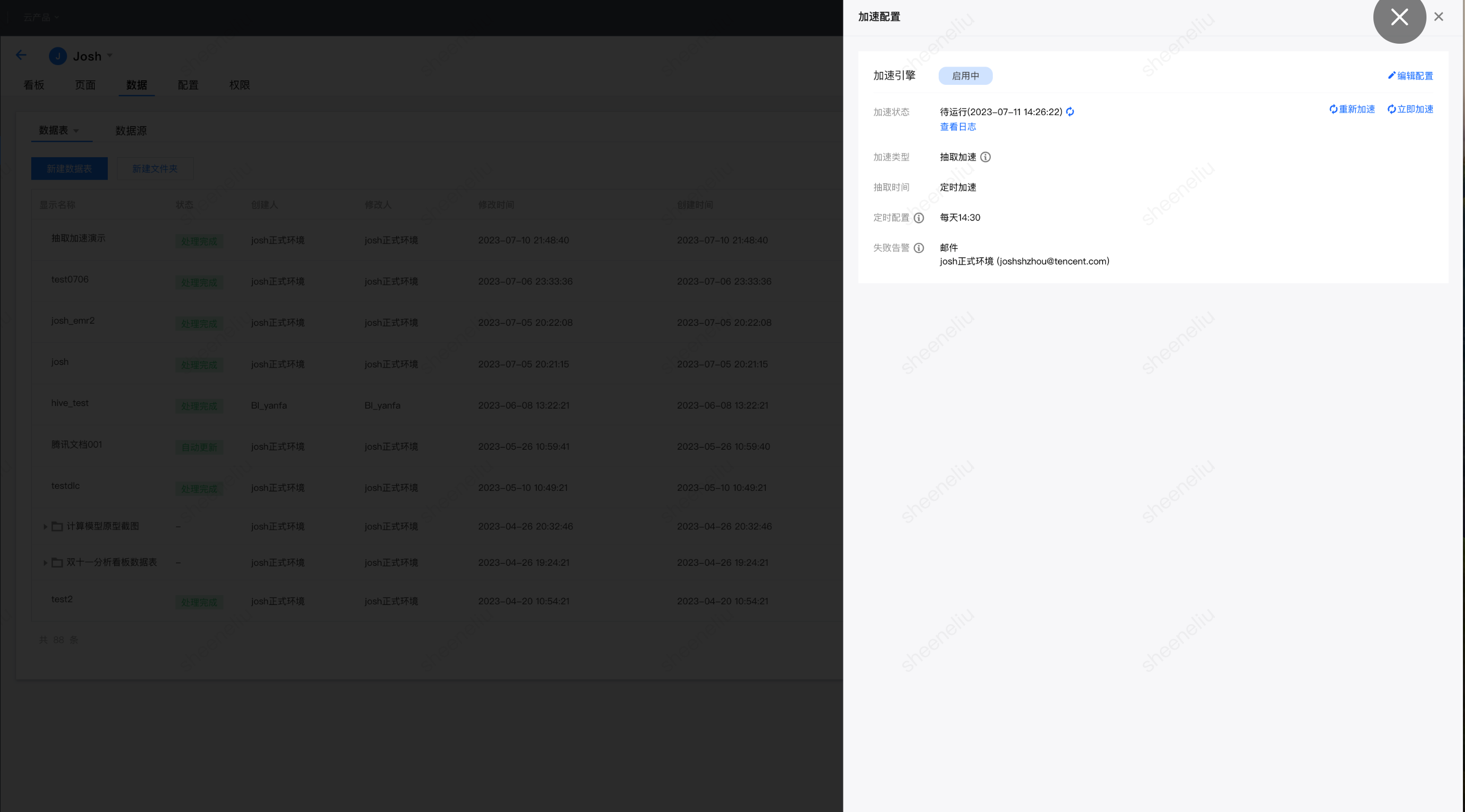Viewport: 1465px width, 812px height.
Task: Click the J avatar icon
Action: (x=57, y=56)
